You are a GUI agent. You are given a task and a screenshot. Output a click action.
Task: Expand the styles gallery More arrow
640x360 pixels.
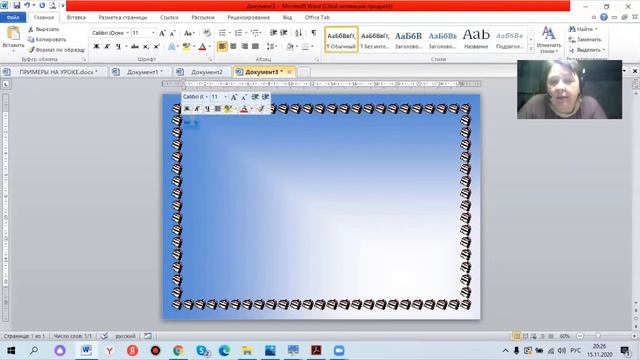[x=531, y=49]
